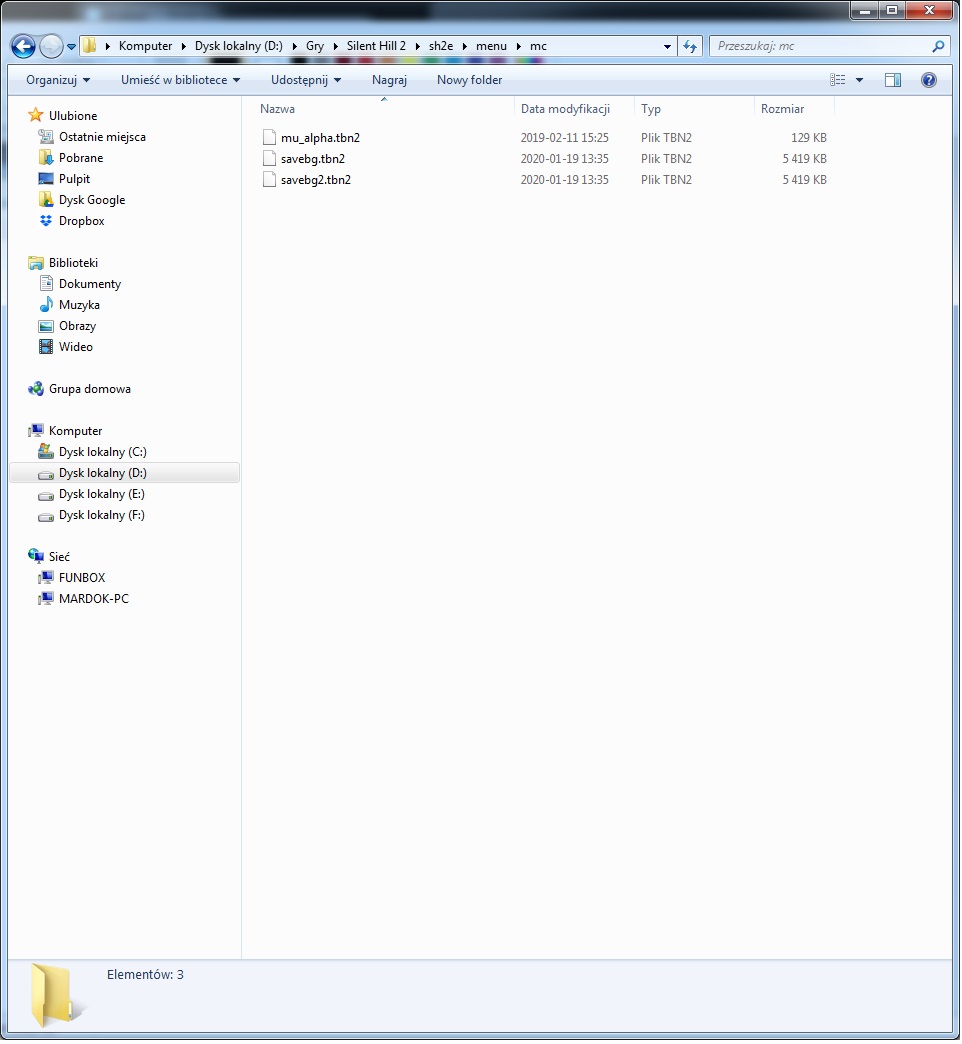Expand the arrow after sh2e breadcrumb

point(465,46)
